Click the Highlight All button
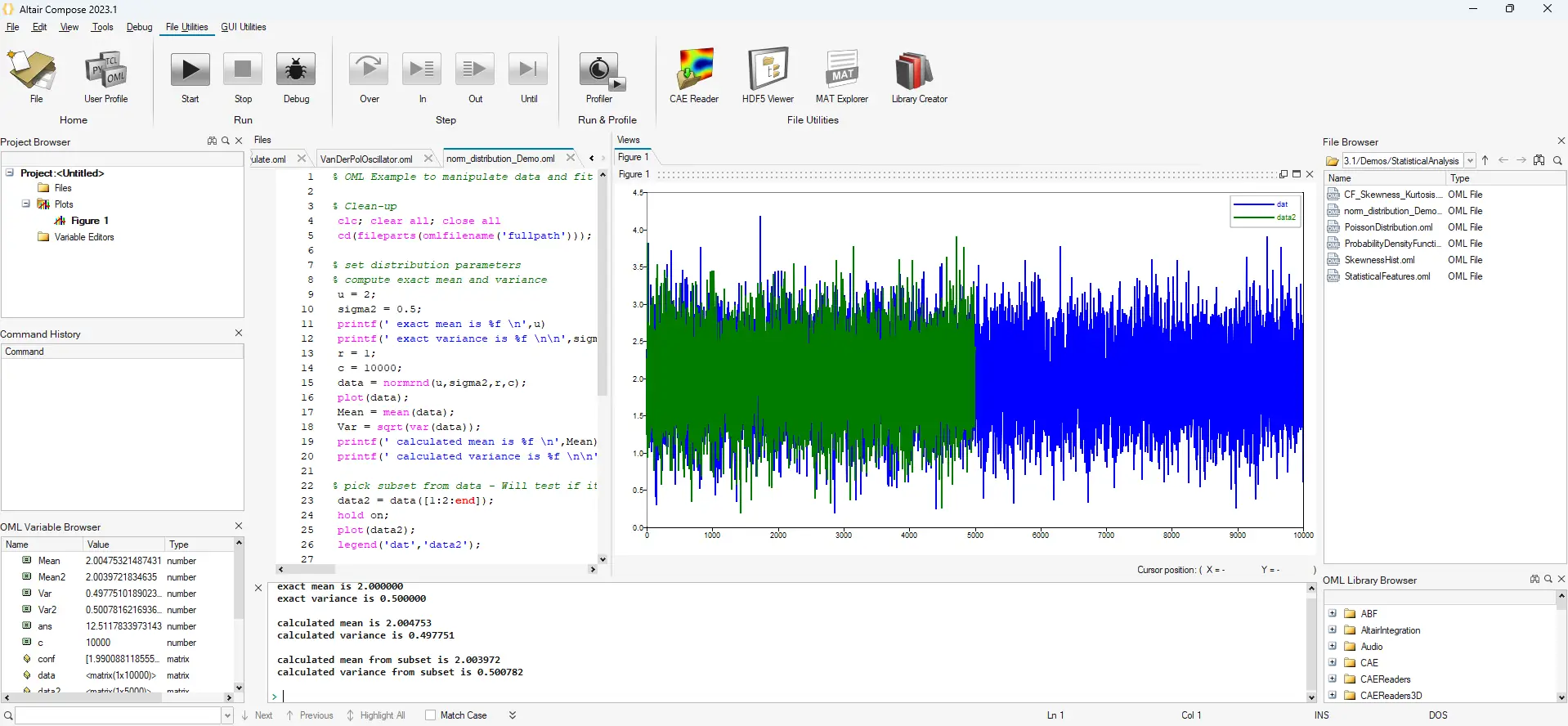Viewport: 1568px width, 726px height. coord(376,715)
